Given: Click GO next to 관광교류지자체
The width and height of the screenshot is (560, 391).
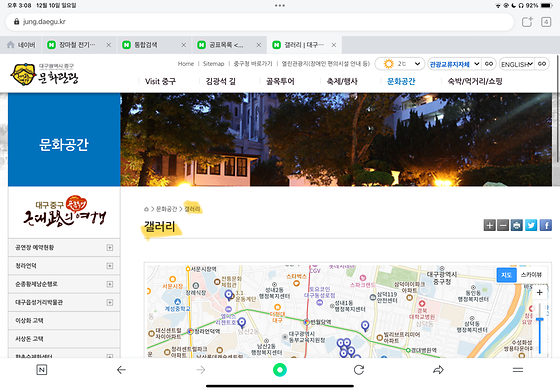Looking at the screenshot, I should [489, 64].
